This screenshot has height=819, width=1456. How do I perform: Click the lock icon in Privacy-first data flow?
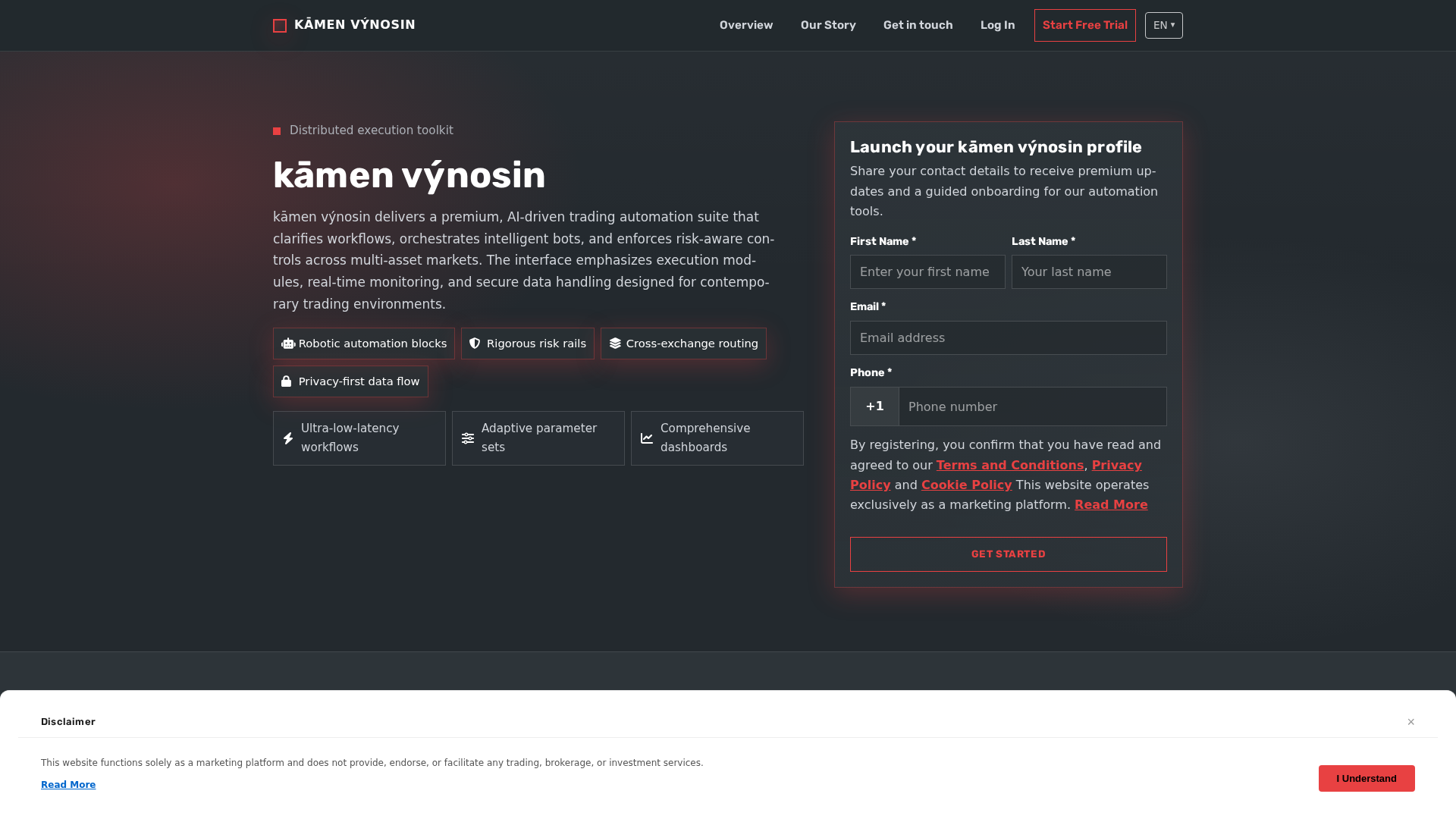tap(287, 381)
